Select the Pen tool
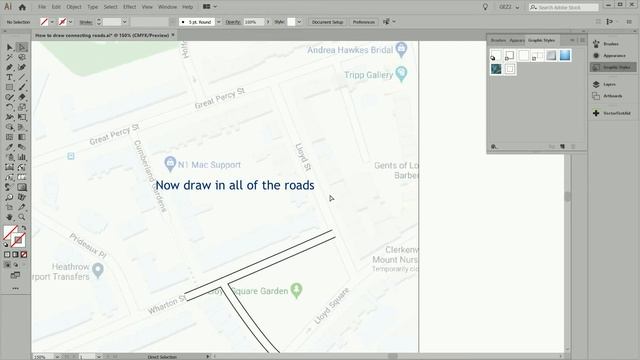Screen dimensions: 640x360 click(x=9, y=67)
